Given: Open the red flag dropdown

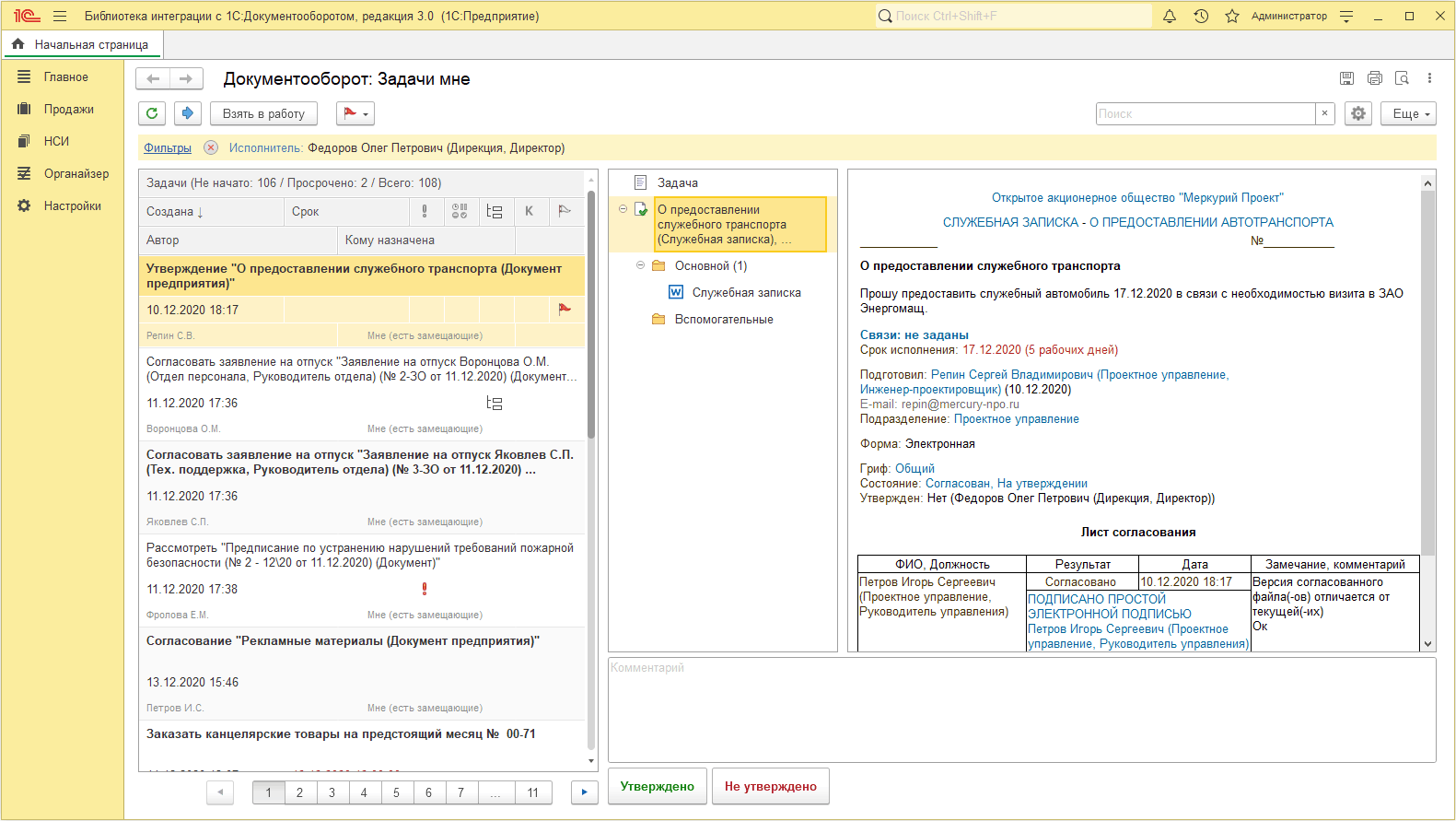Looking at the screenshot, I should click(355, 113).
